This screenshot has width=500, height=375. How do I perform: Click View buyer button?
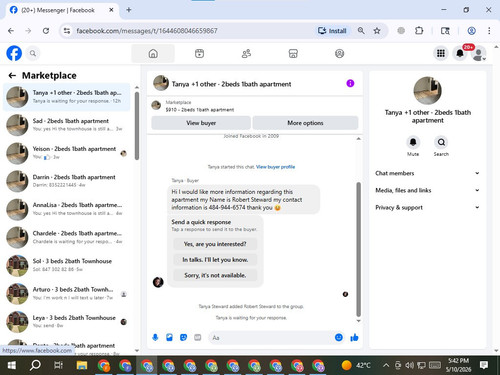coord(201,123)
